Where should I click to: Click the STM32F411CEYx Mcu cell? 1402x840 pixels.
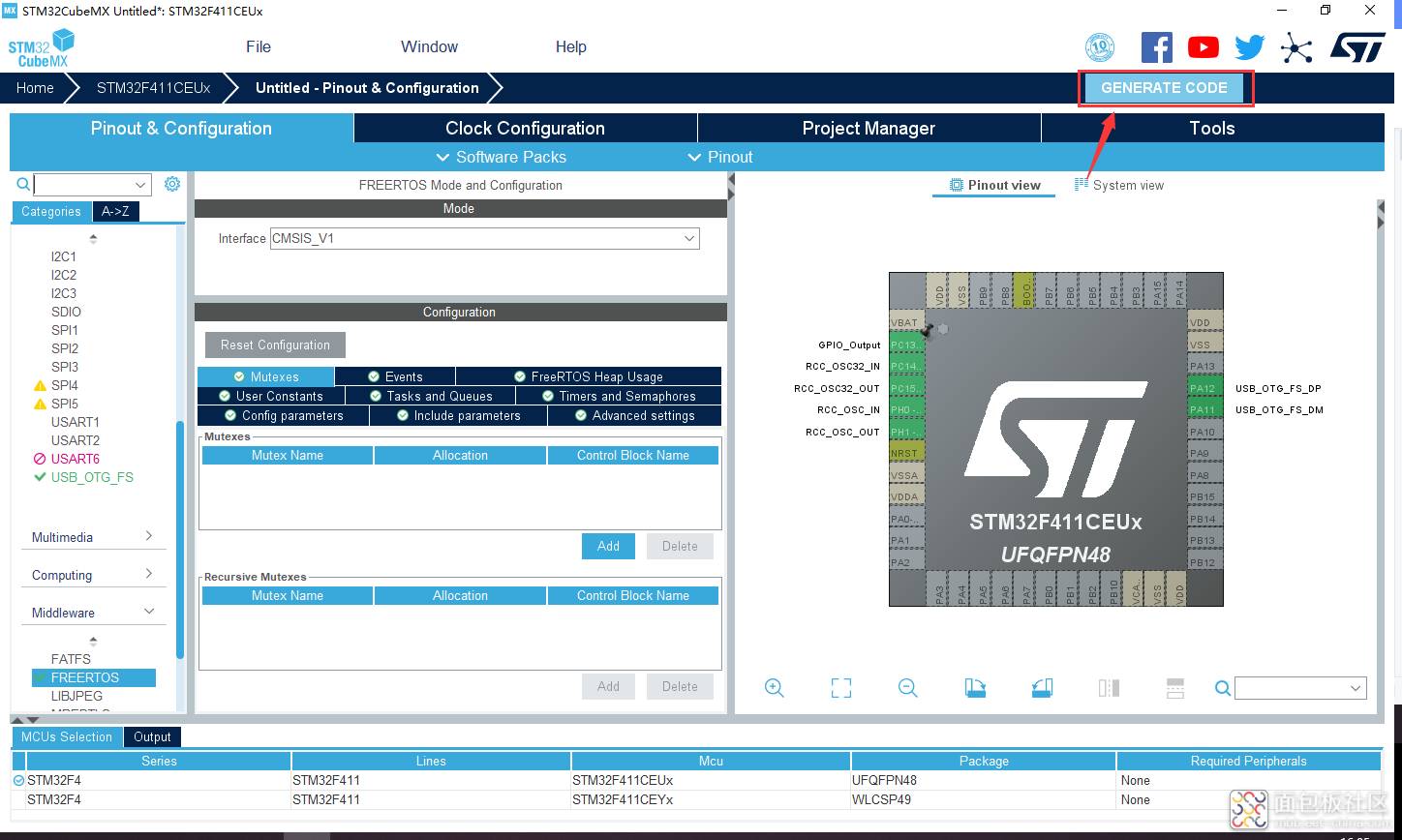(711, 799)
